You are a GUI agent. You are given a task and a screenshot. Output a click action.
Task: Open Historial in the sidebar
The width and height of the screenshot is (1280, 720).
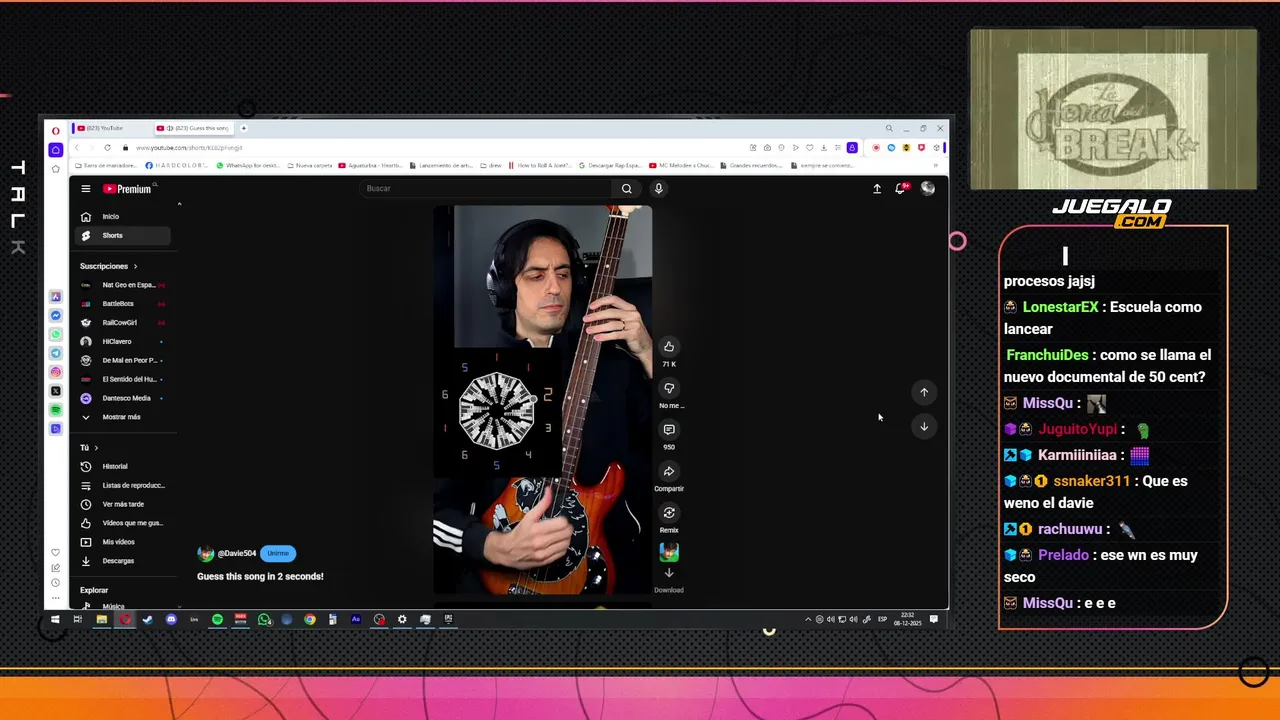(123, 466)
